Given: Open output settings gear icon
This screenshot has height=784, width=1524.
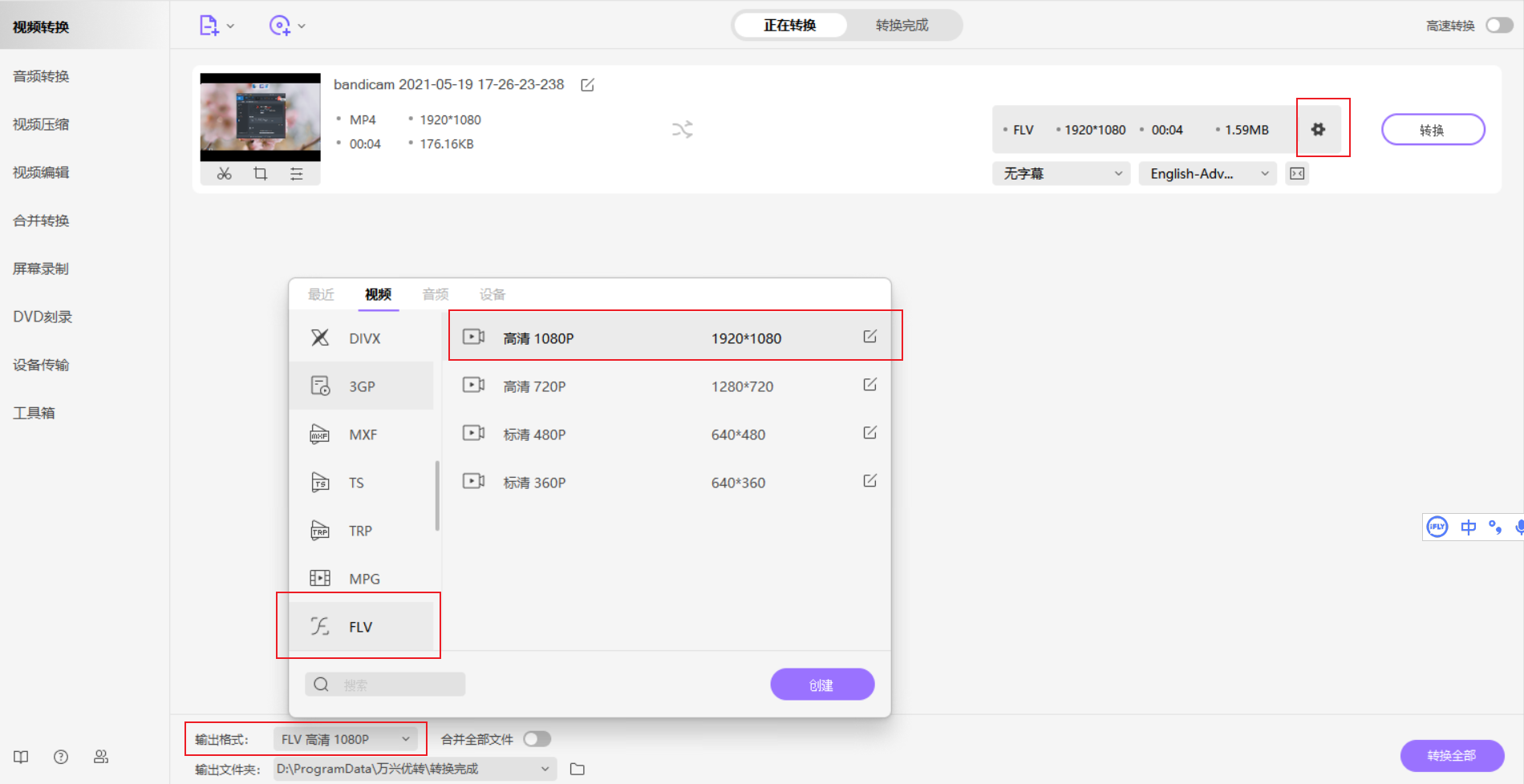Looking at the screenshot, I should coord(1318,129).
